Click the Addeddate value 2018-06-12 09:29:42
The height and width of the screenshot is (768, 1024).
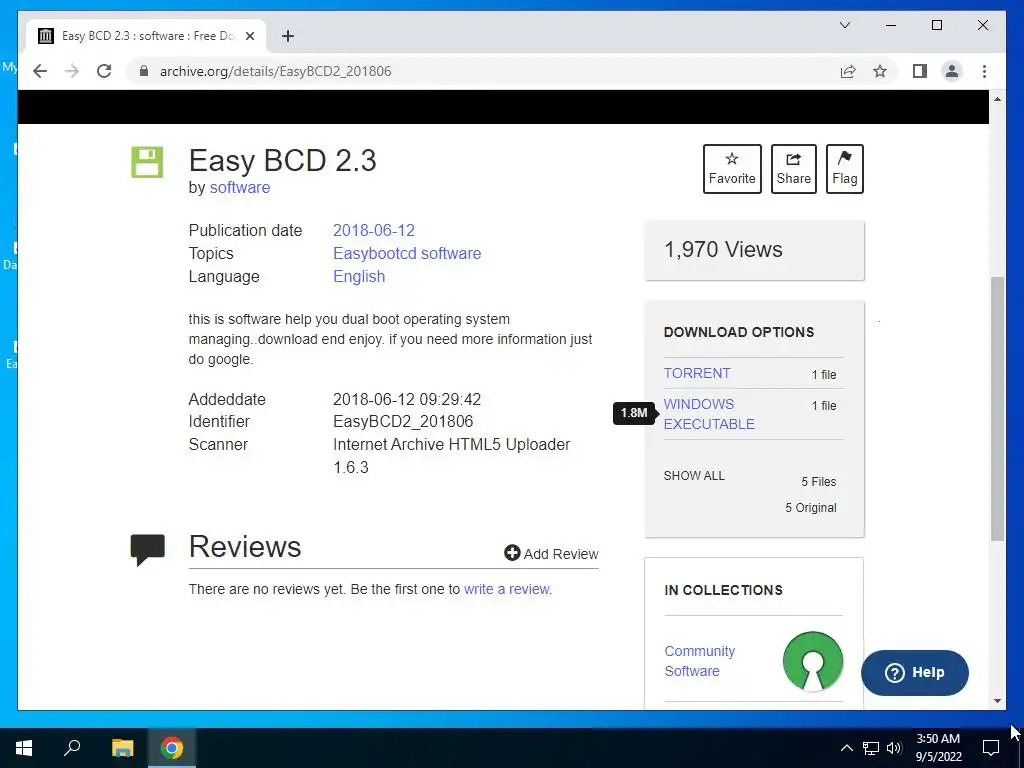[x=407, y=399]
